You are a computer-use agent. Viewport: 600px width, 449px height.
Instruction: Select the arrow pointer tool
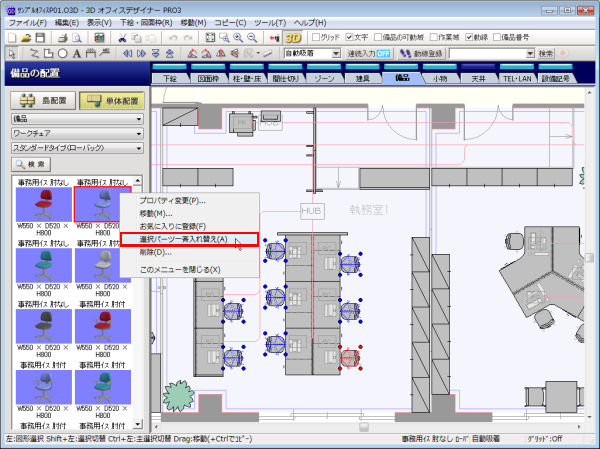click(10, 52)
